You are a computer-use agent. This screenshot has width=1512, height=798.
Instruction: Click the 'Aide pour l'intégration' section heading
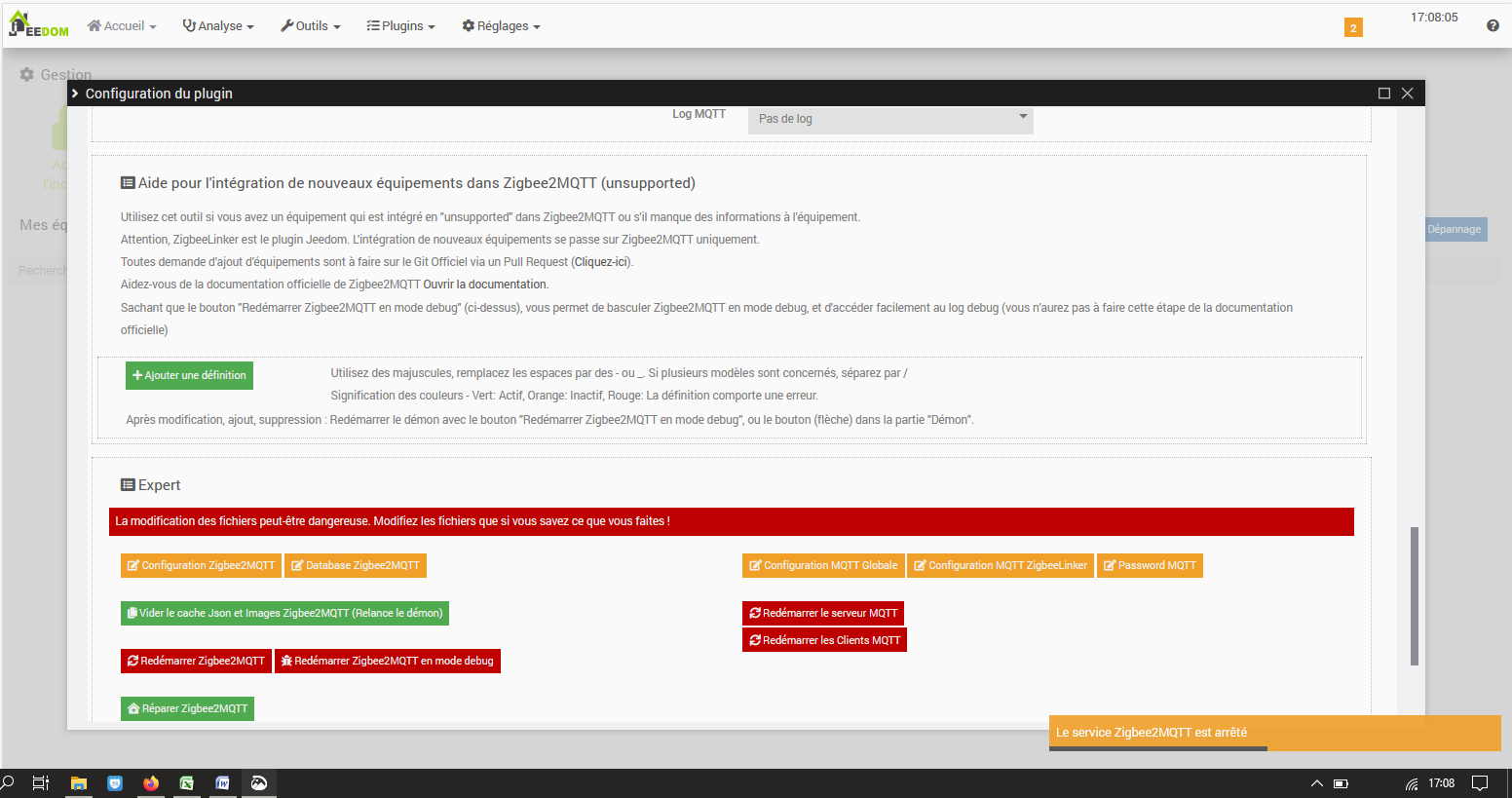[x=408, y=183]
